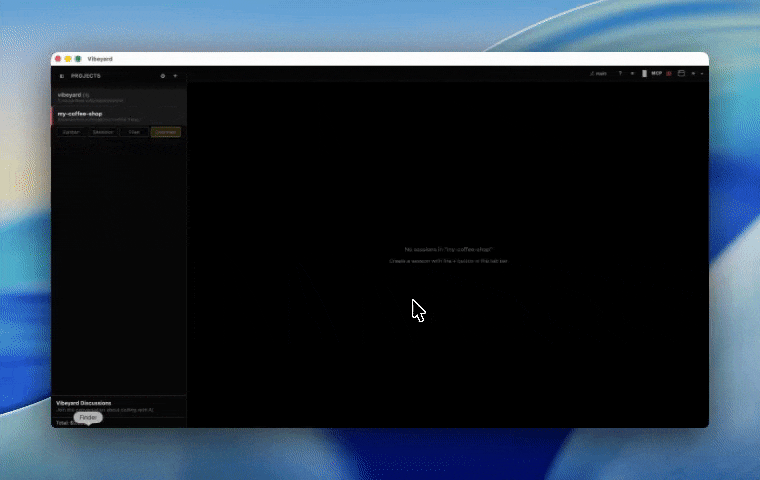Open settings via the Projects gear icon

pyautogui.click(x=163, y=76)
